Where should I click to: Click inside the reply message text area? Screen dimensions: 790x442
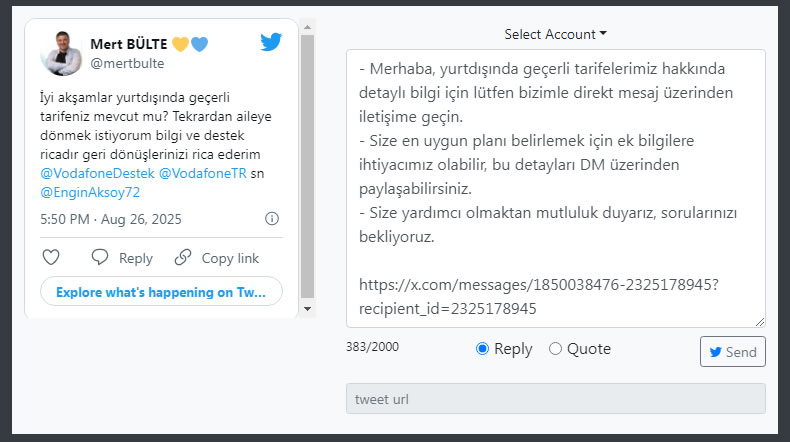coord(555,188)
